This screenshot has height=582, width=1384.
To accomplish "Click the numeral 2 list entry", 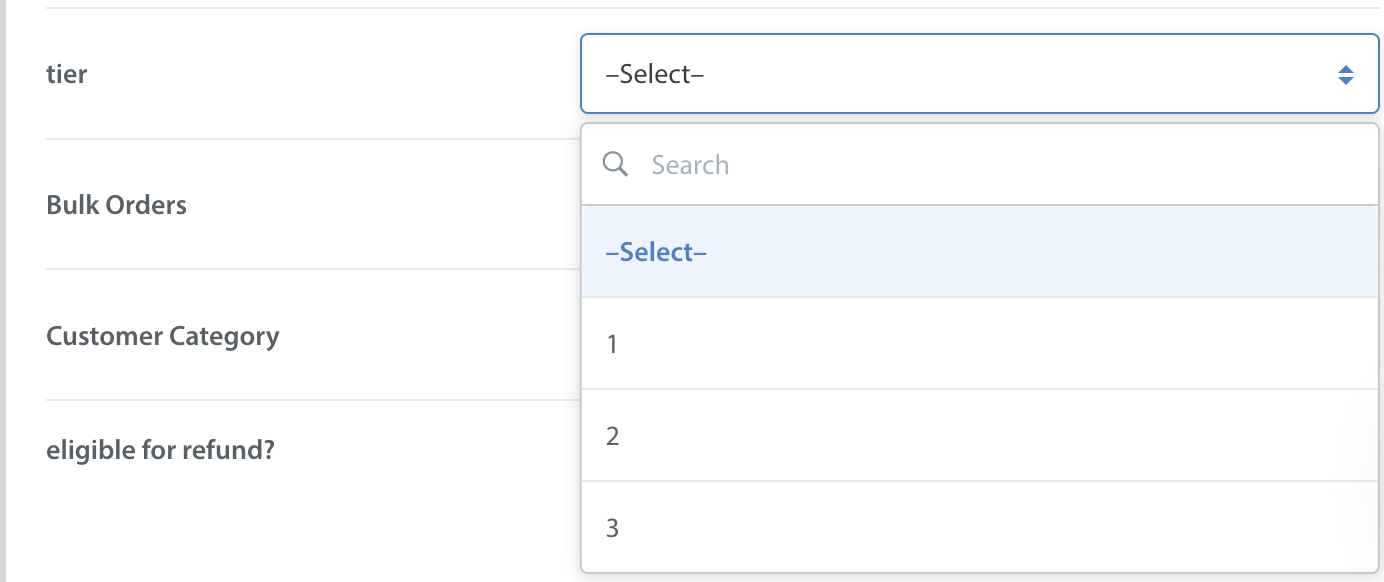I will [x=612, y=436].
